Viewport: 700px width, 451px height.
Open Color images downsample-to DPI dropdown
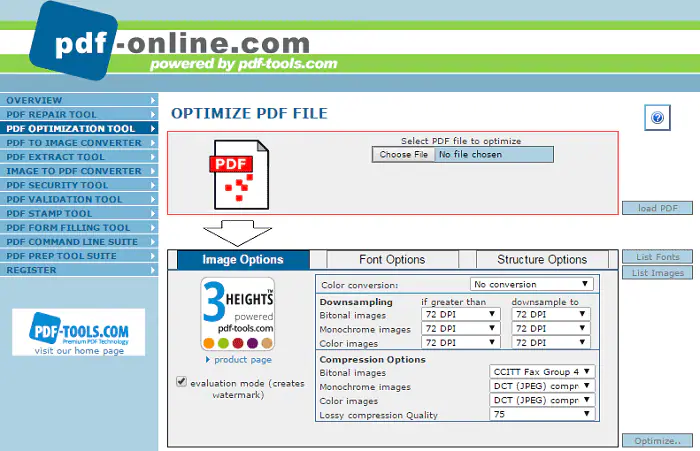(x=551, y=342)
